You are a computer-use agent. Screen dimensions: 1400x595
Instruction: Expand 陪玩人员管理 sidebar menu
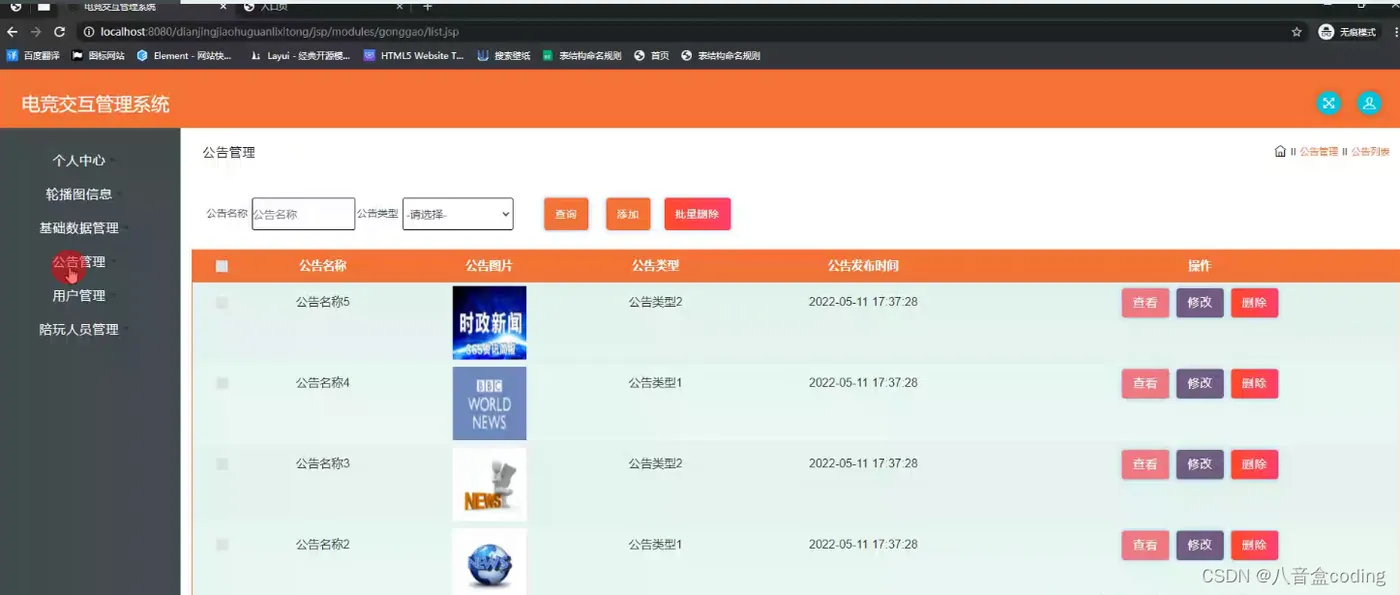click(x=79, y=329)
